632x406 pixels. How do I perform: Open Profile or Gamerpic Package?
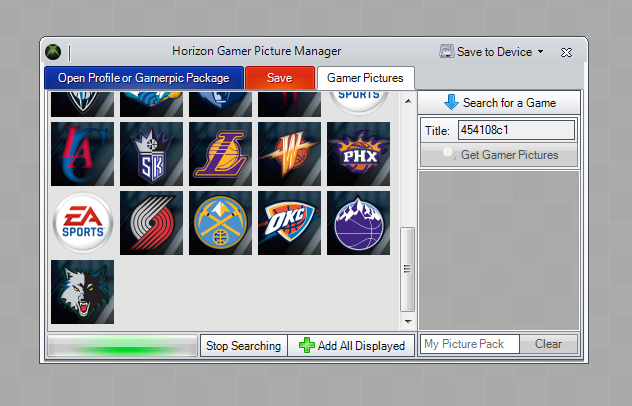[x=144, y=78]
